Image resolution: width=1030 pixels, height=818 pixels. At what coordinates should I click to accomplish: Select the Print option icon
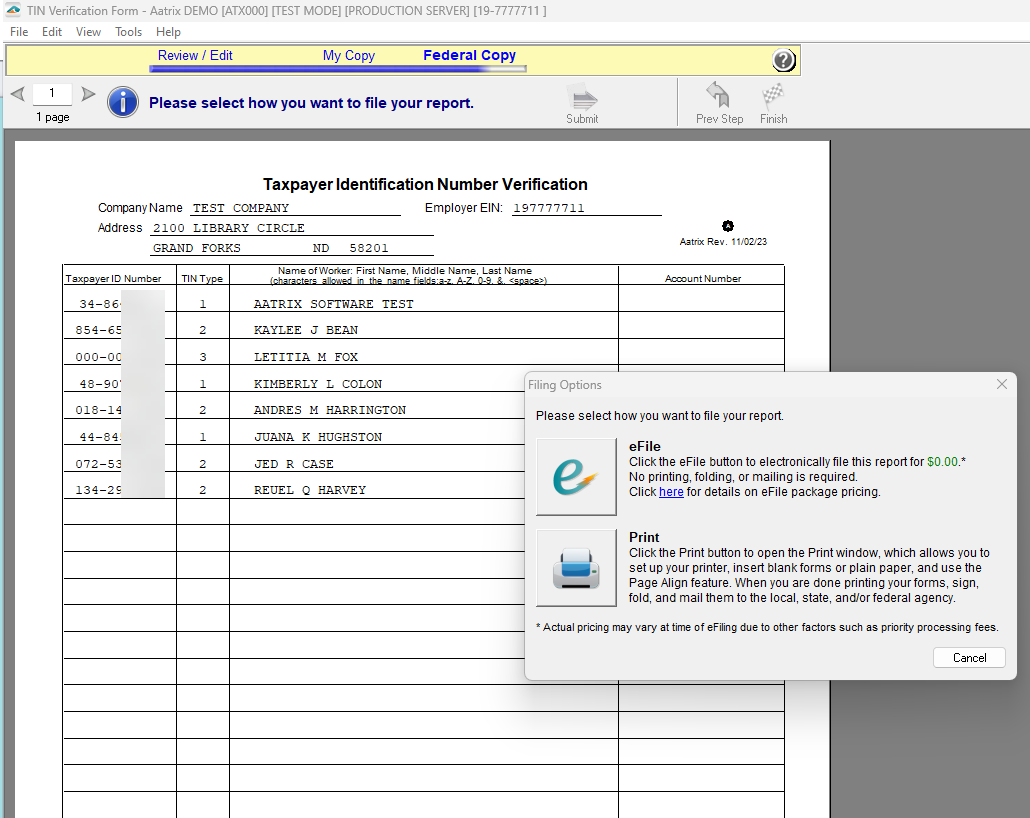pyautogui.click(x=576, y=568)
